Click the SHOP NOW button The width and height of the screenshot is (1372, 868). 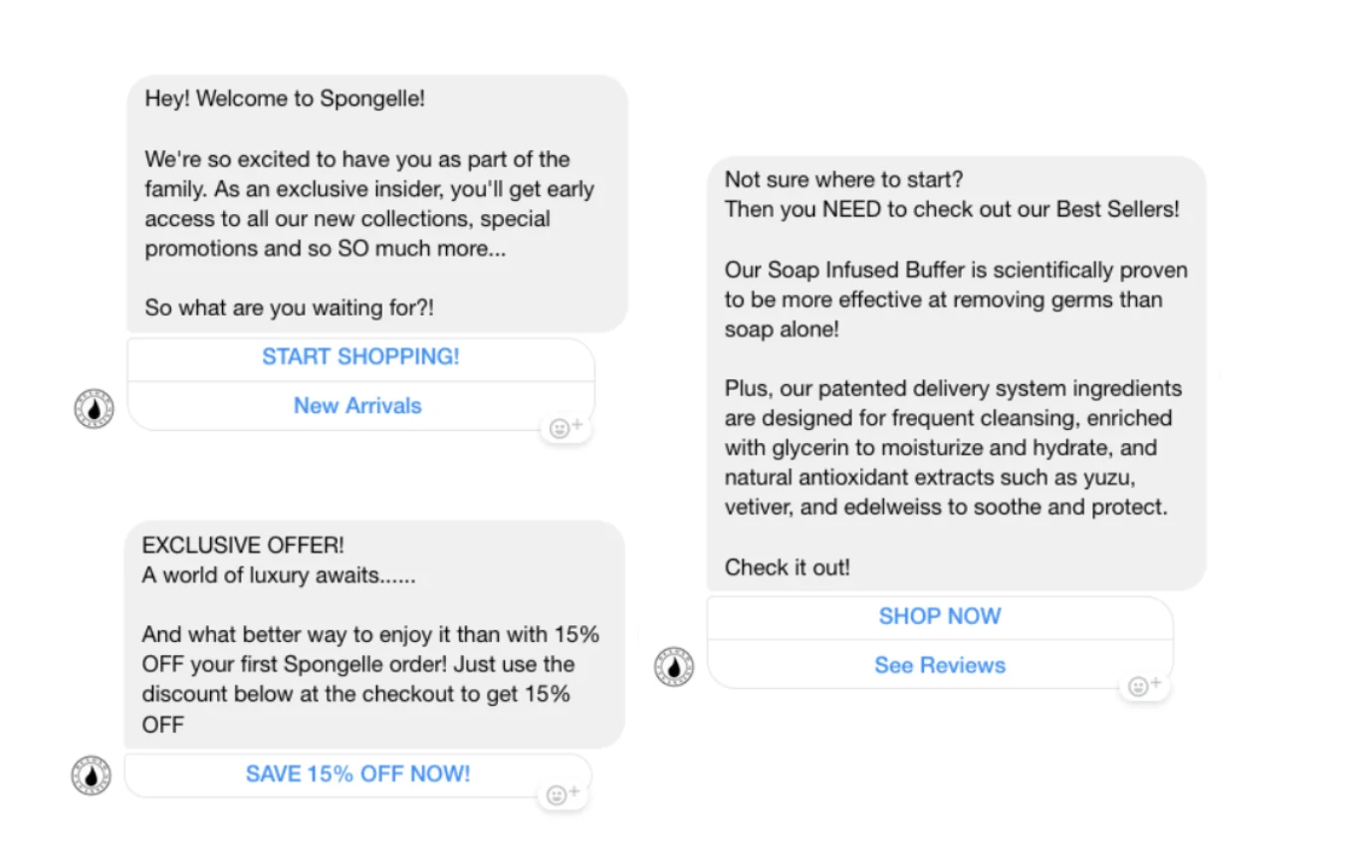(940, 617)
